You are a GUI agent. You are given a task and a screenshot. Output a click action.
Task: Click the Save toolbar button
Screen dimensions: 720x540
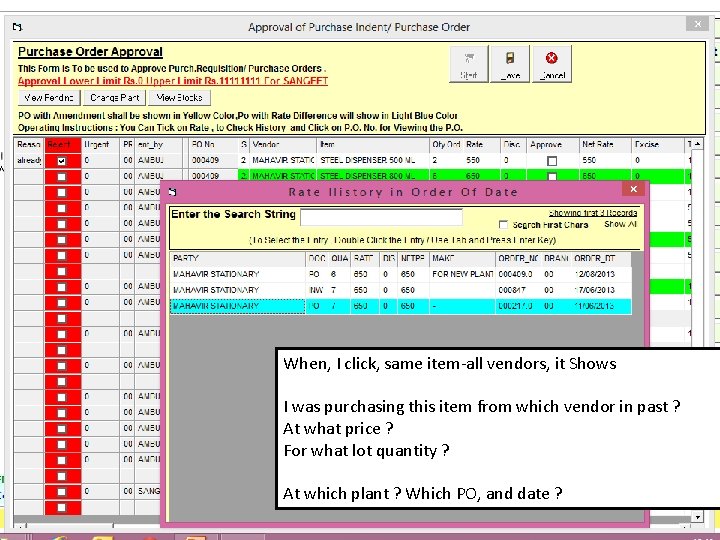click(510, 64)
